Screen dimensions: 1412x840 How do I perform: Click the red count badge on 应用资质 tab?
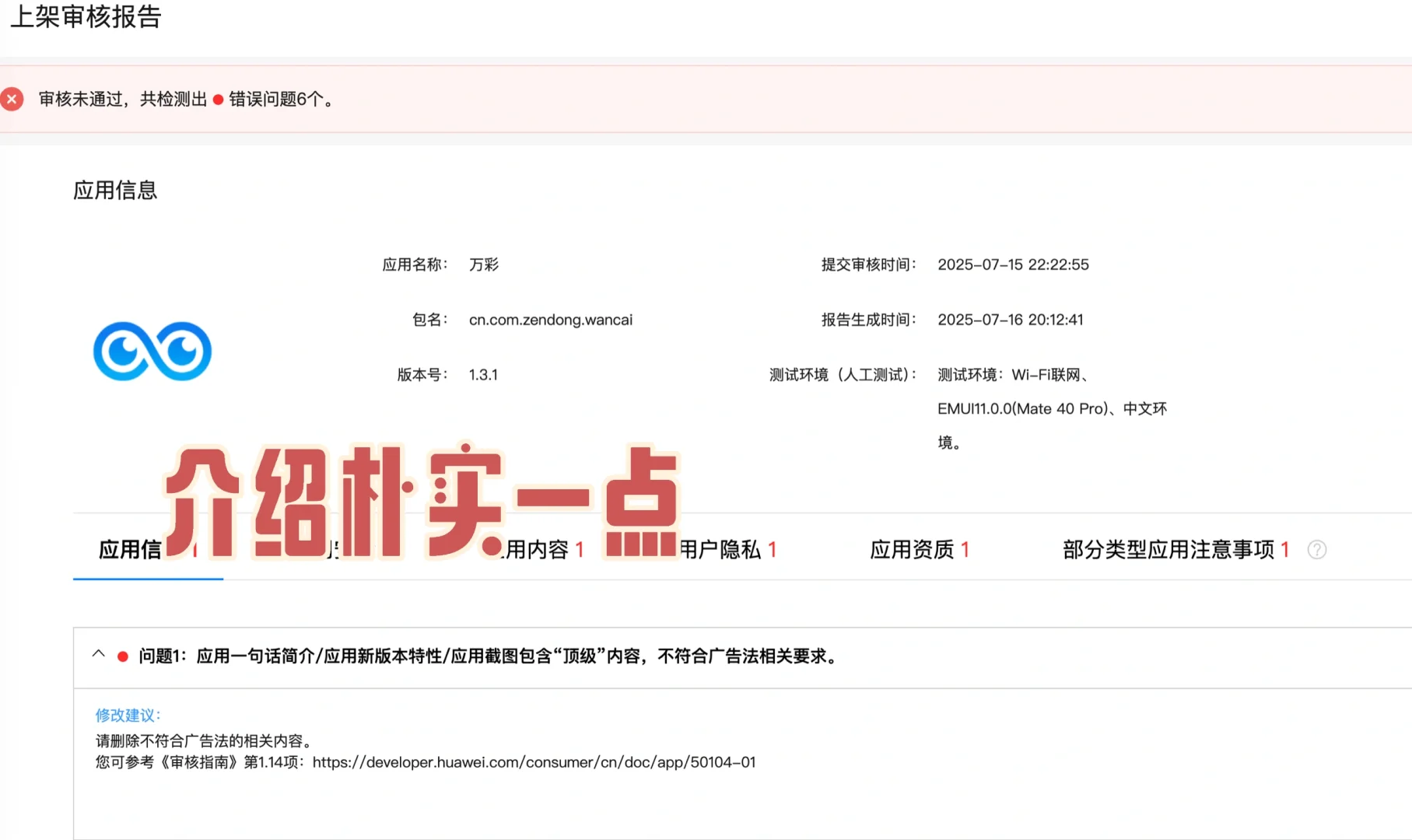pyautogui.click(x=964, y=548)
